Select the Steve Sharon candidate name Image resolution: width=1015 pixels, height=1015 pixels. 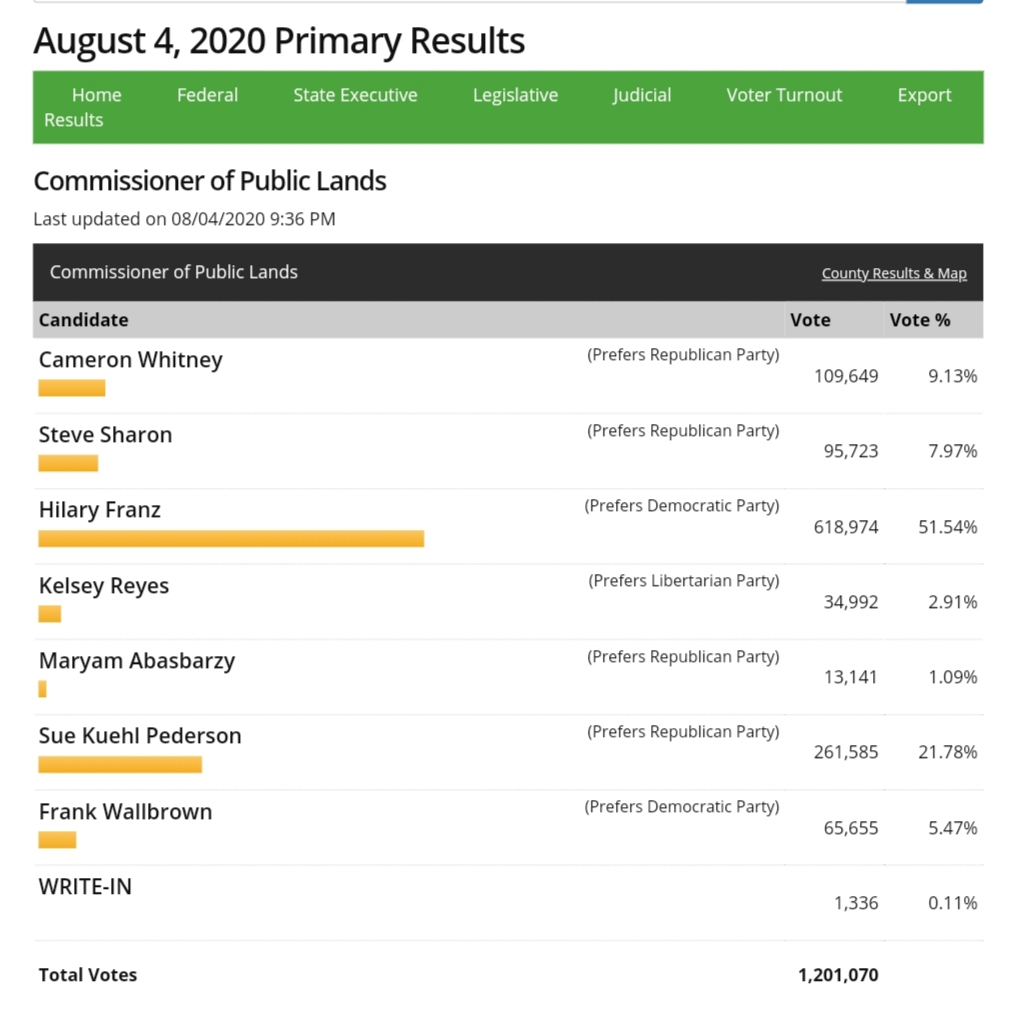pos(105,435)
